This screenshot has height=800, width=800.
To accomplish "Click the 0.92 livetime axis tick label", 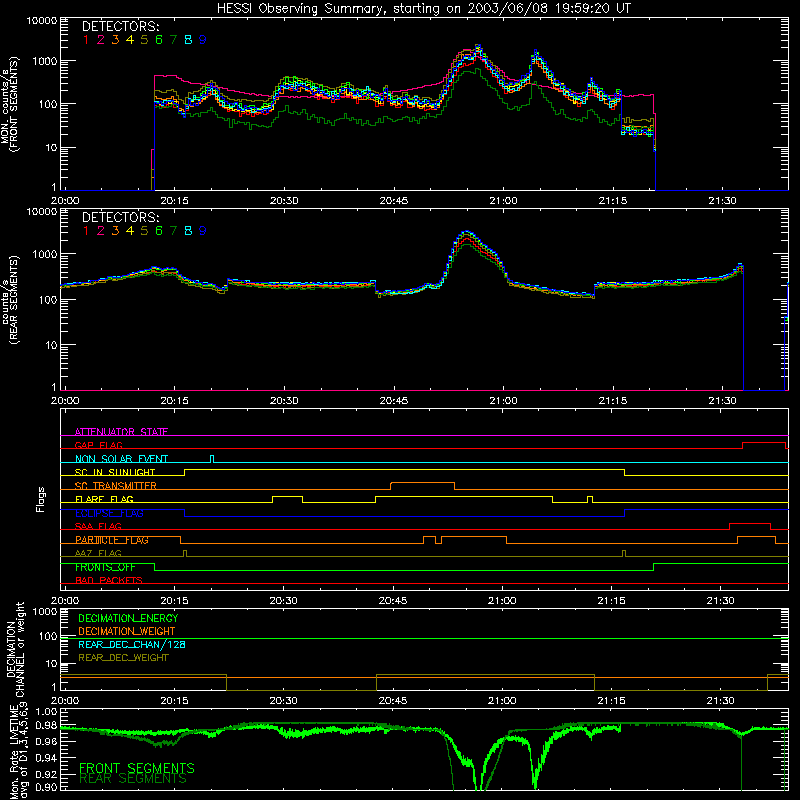I will tap(47, 773).
